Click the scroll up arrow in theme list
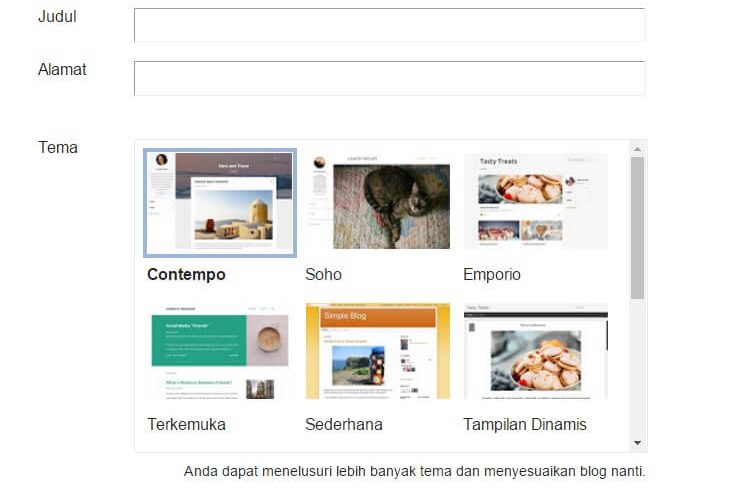The width and height of the screenshot is (753, 500). (x=637, y=149)
